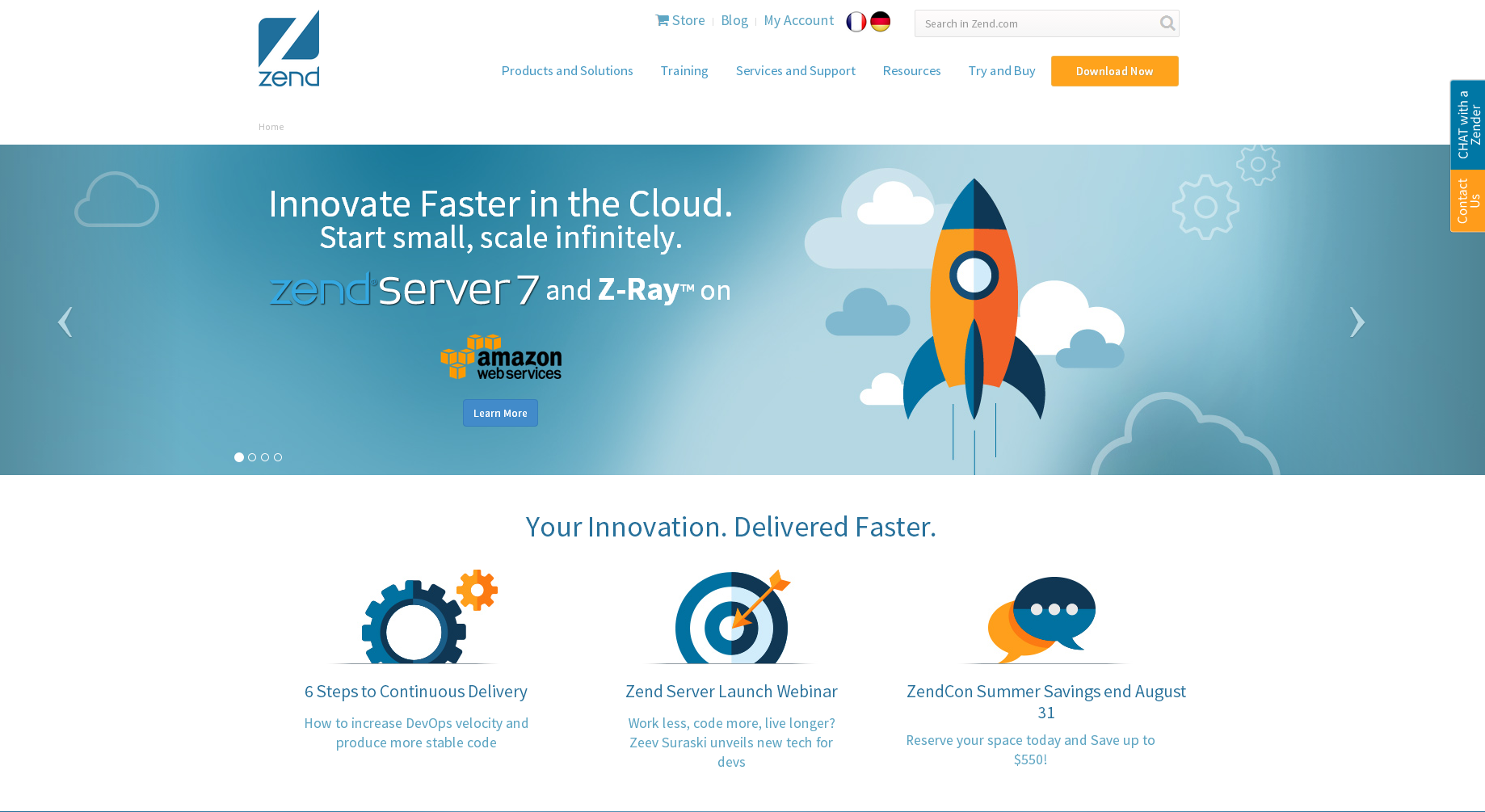The height and width of the screenshot is (812, 1485).
Task: Select the second carousel dot
Action: tap(252, 457)
